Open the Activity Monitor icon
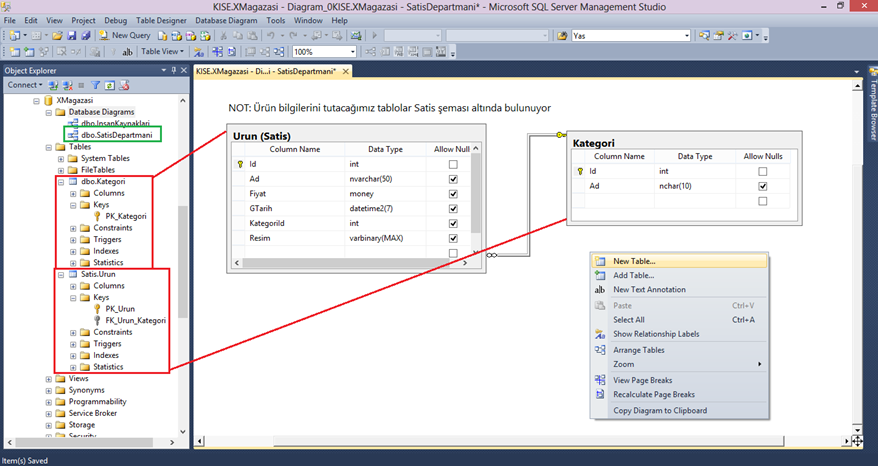878x466 pixels. pos(356,35)
